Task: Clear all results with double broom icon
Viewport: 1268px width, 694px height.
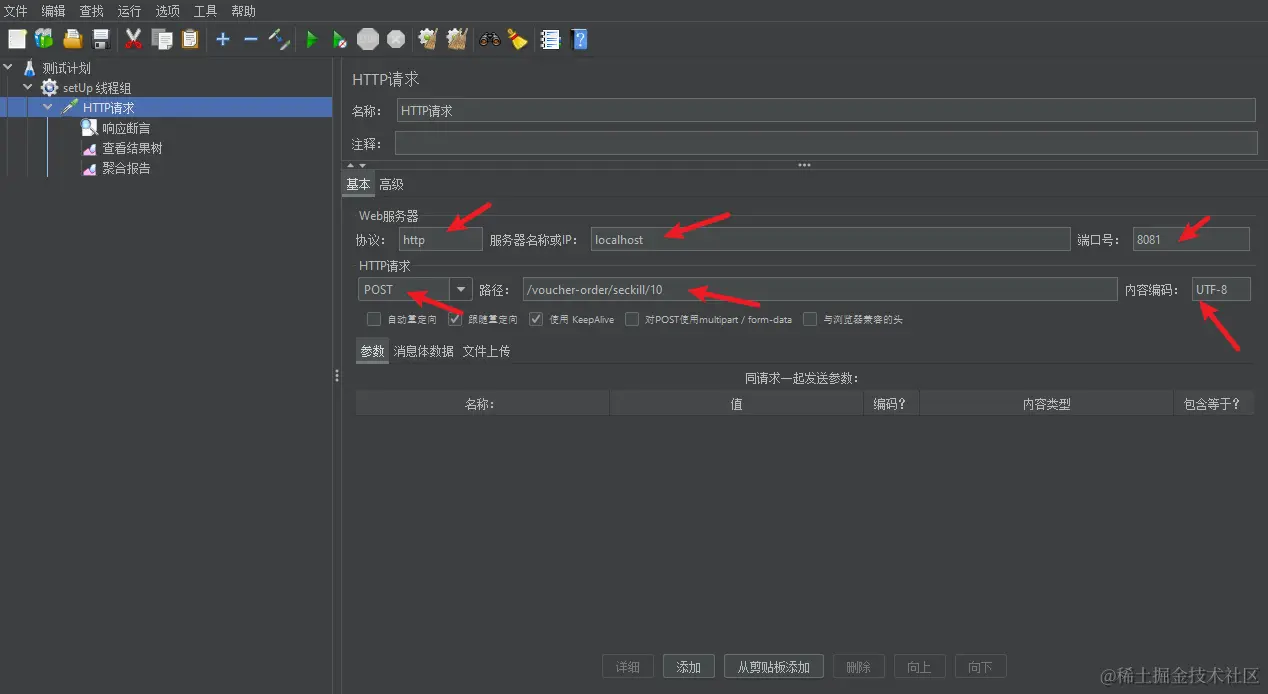Action: [457, 39]
